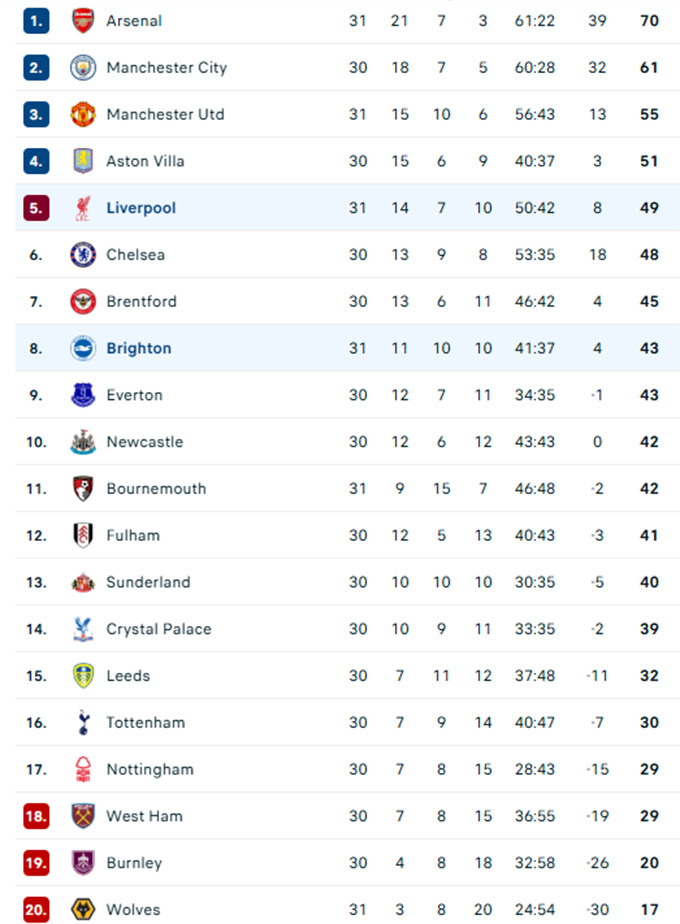Click the Chelsea club crest
This screenshot has width=680, height=924.
click(x=83, y=255)
